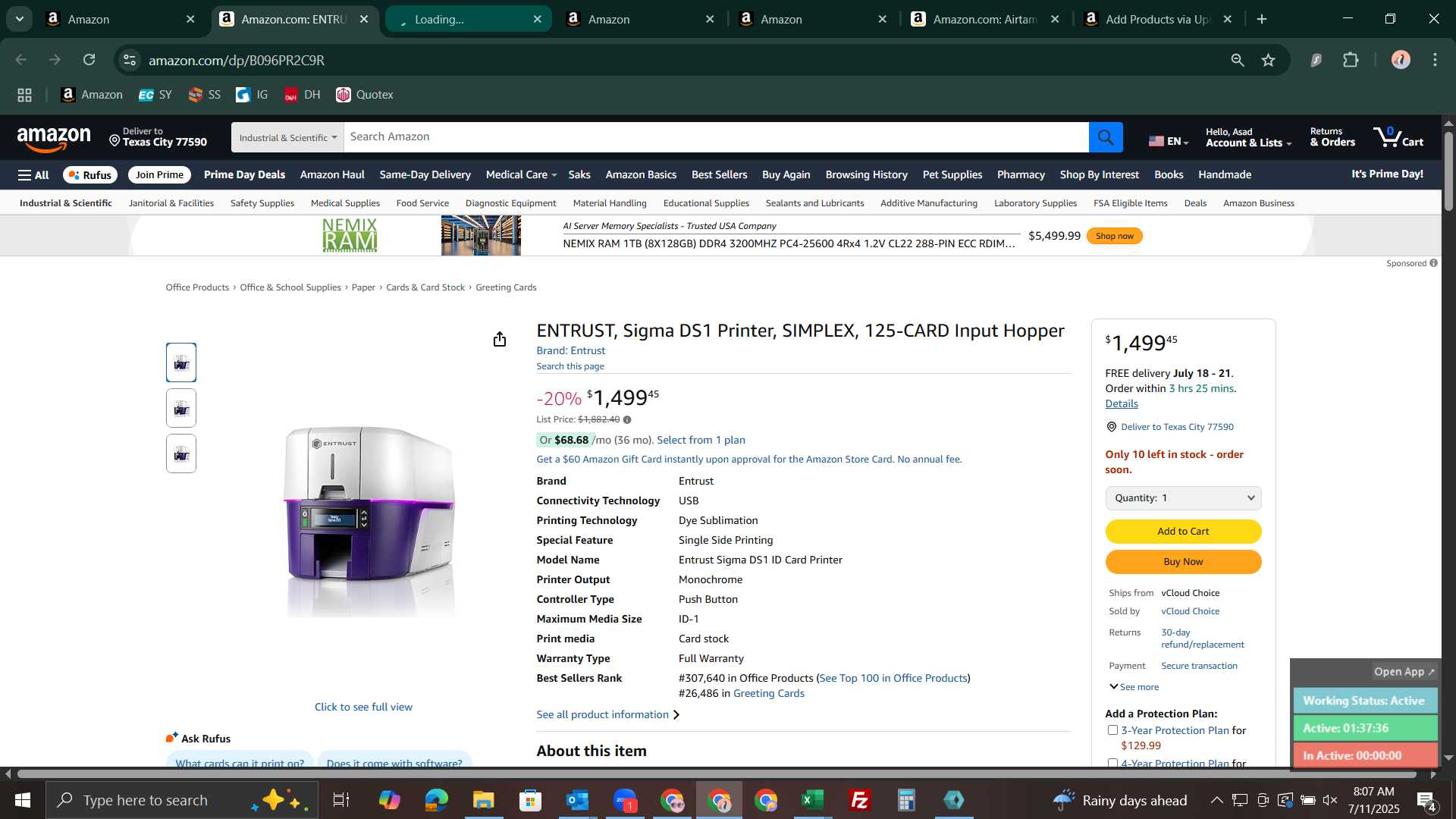Click Shop now on NEMIX ad
This screenshot has height=819, width=1456.
point(1114,236)
